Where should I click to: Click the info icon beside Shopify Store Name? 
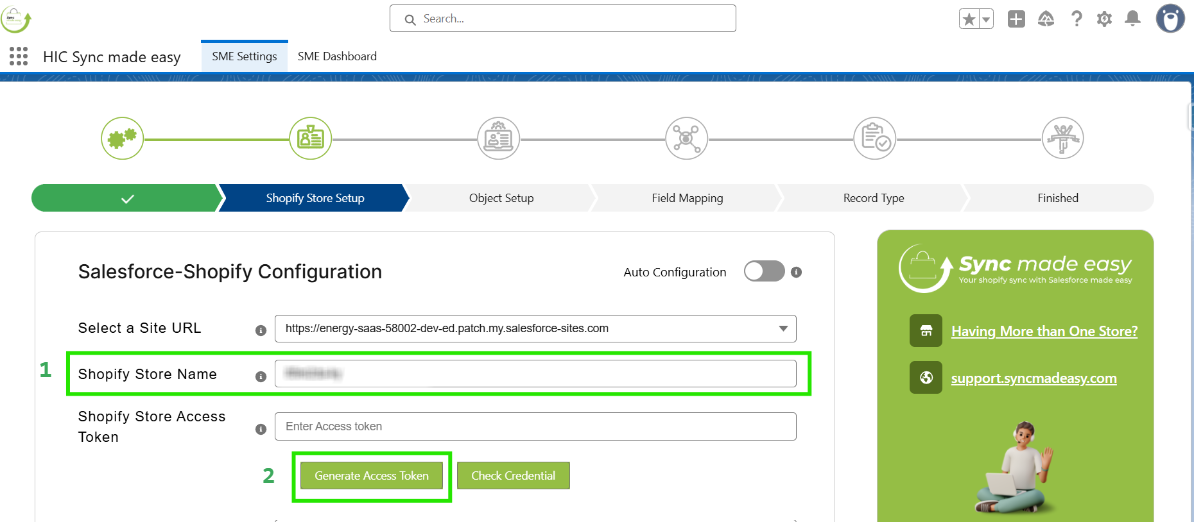pos(261,377)
